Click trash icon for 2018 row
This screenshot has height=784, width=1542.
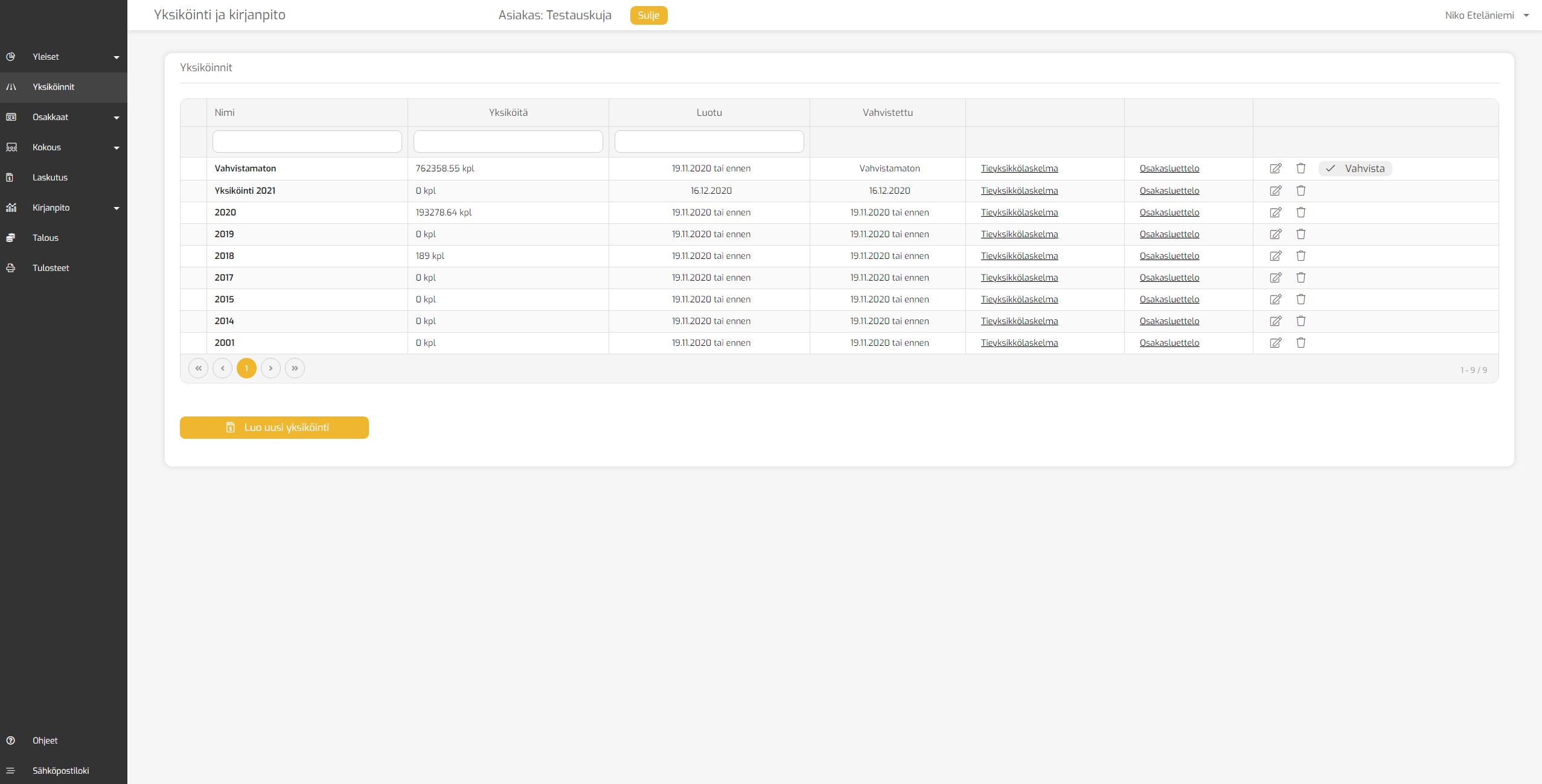(1300, 256)
